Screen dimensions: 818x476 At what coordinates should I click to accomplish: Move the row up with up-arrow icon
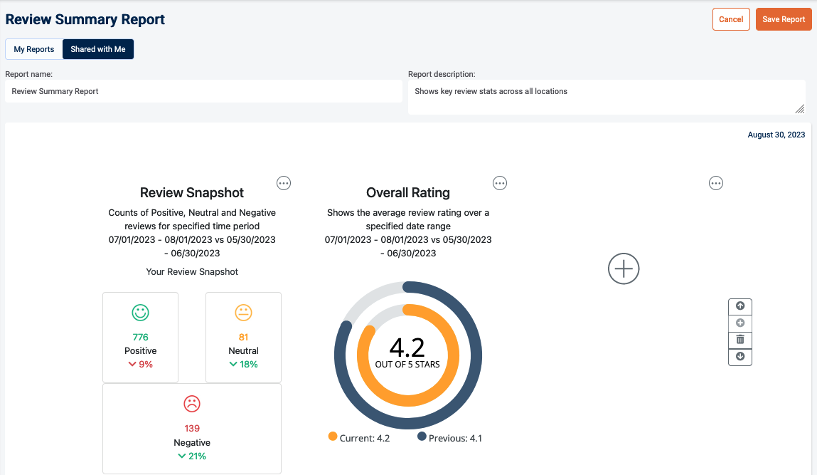tap(740, 306)
